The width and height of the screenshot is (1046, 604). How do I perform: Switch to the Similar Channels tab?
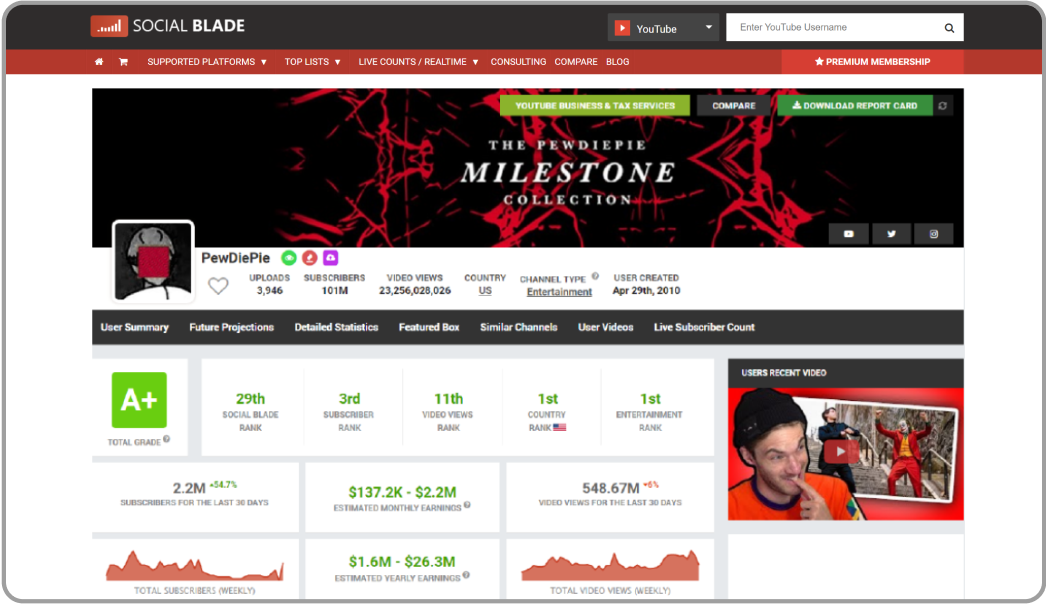coord(519,327)
